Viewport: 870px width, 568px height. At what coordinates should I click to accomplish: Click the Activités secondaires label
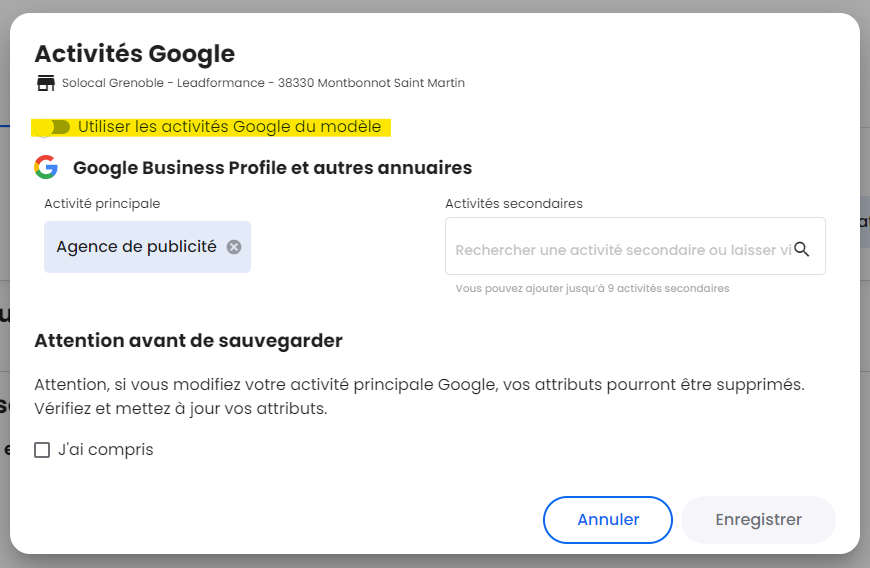514,204
